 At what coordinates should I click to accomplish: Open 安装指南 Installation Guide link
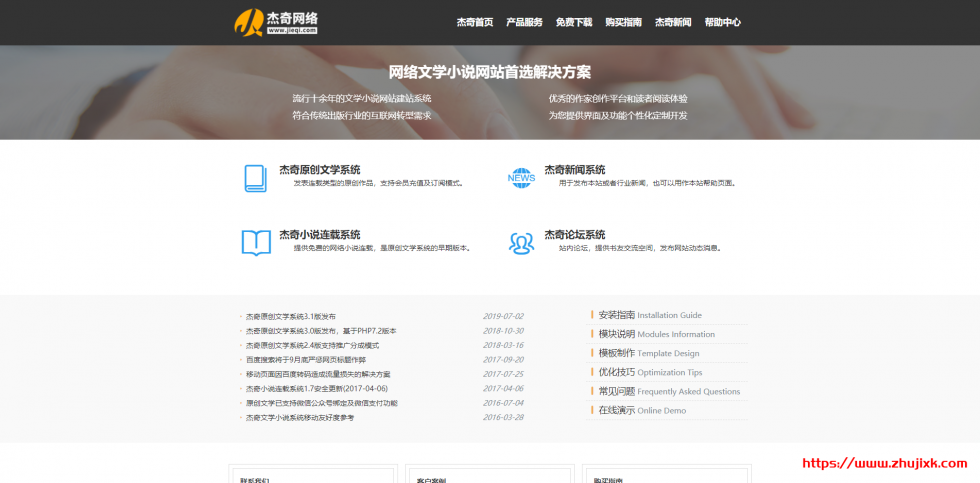(x=650, y=315)
